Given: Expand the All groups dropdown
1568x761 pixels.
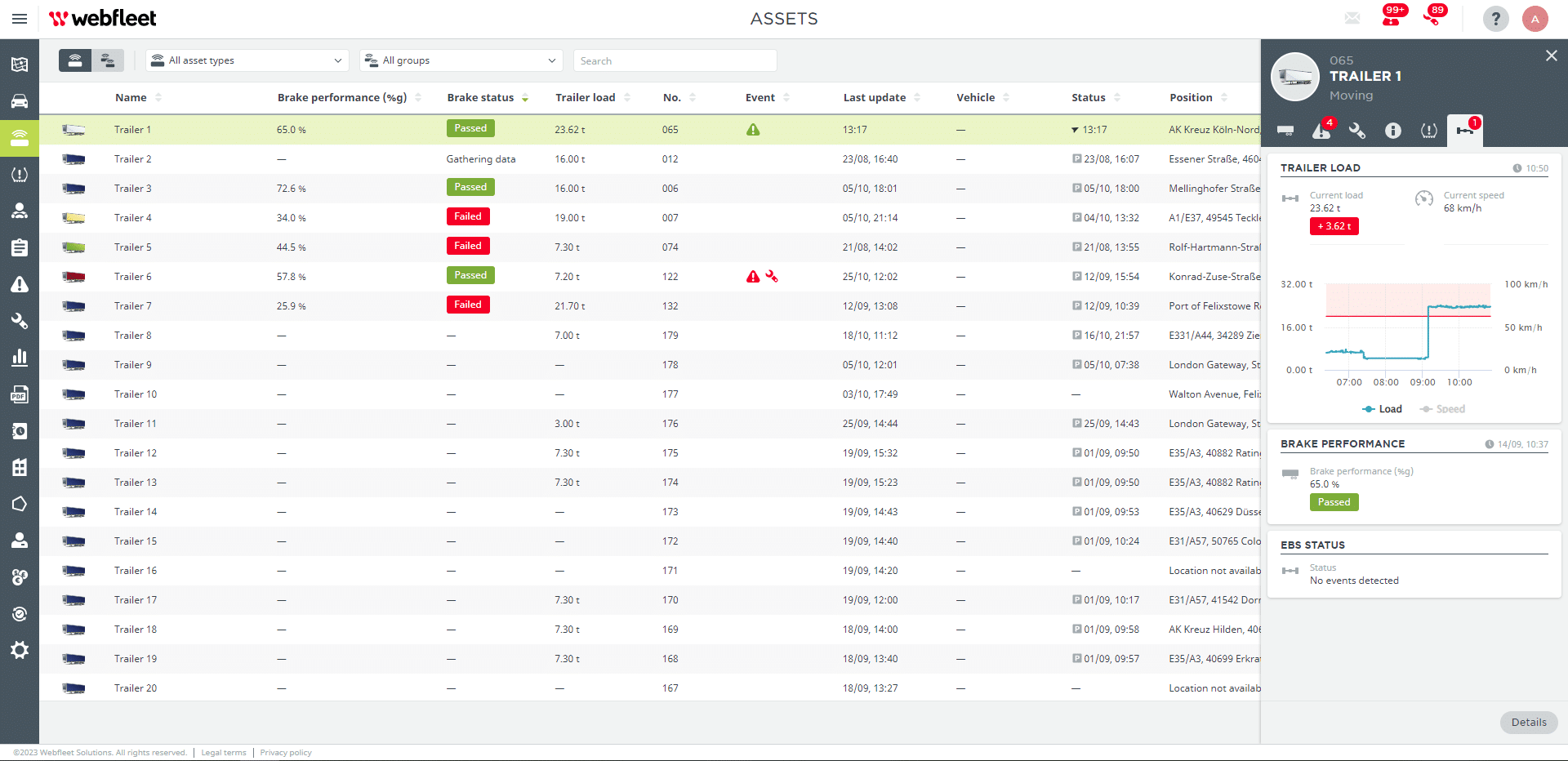Looking at the screenshot, I should coord(461,60).
